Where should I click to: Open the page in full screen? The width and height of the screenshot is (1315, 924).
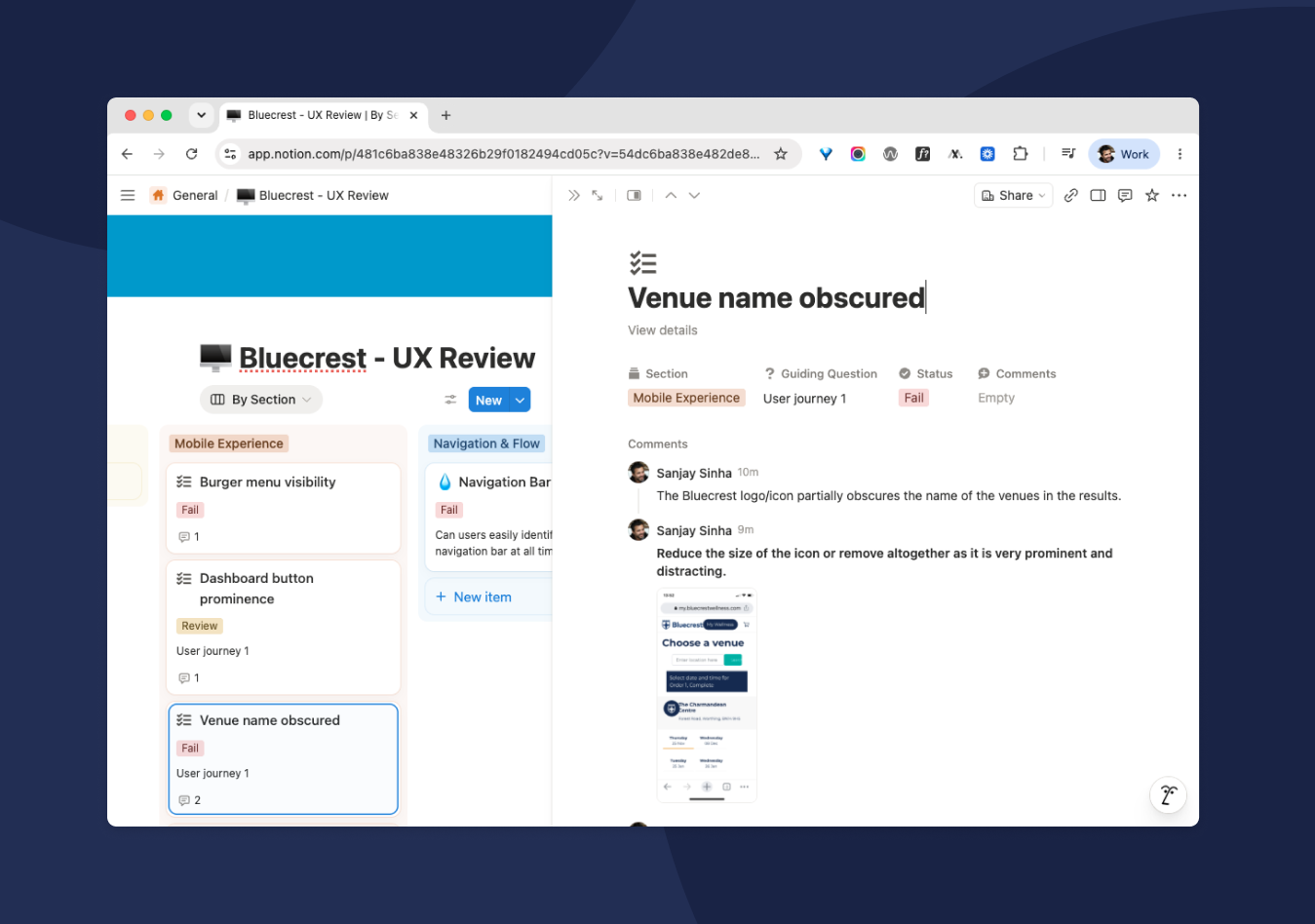598,195
